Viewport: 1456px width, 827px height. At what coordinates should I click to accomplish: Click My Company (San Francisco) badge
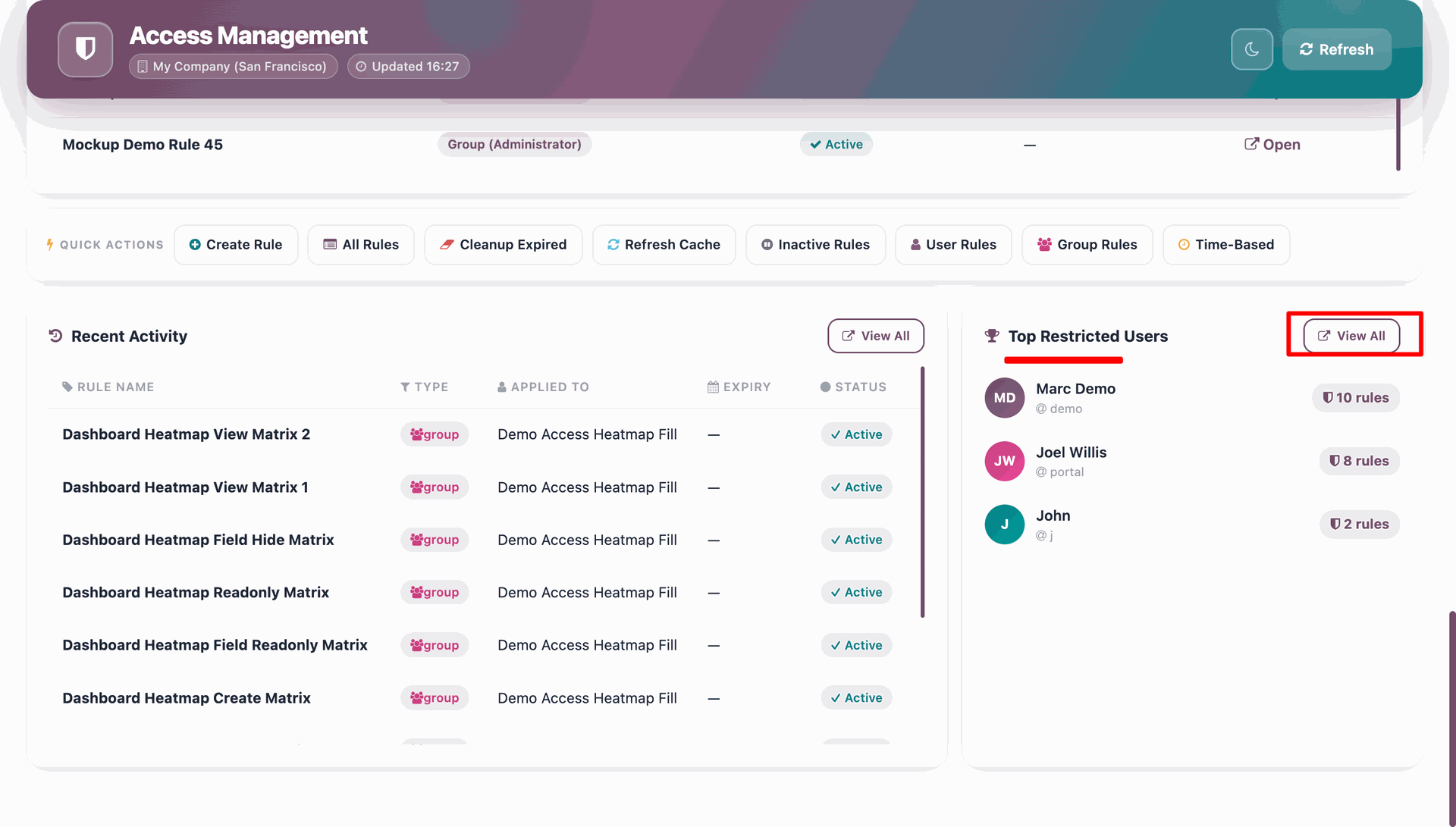233,66
